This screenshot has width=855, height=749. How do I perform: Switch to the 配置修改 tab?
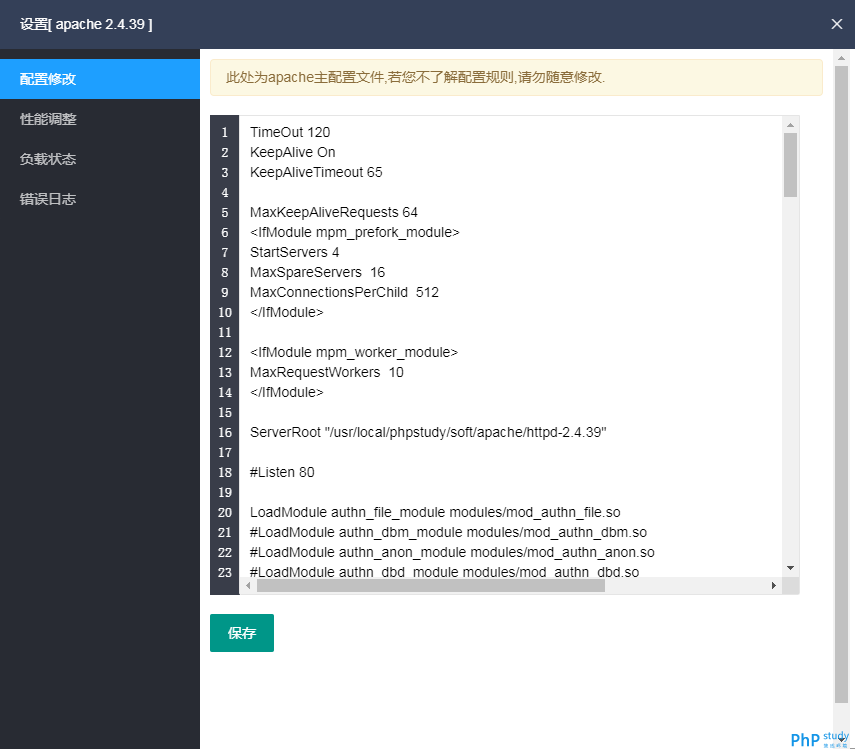pyautogui.click(x=100, y=79)
